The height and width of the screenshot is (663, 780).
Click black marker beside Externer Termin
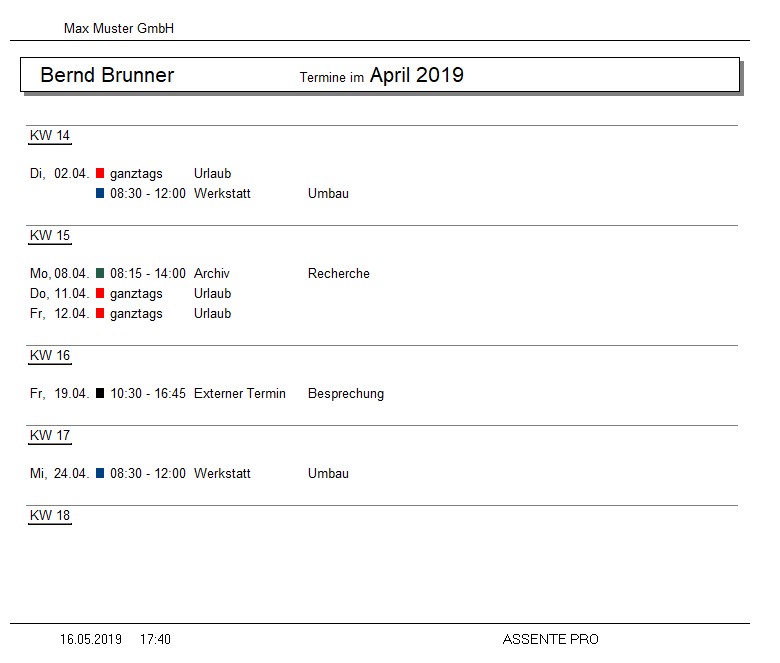tap(100, 394)
